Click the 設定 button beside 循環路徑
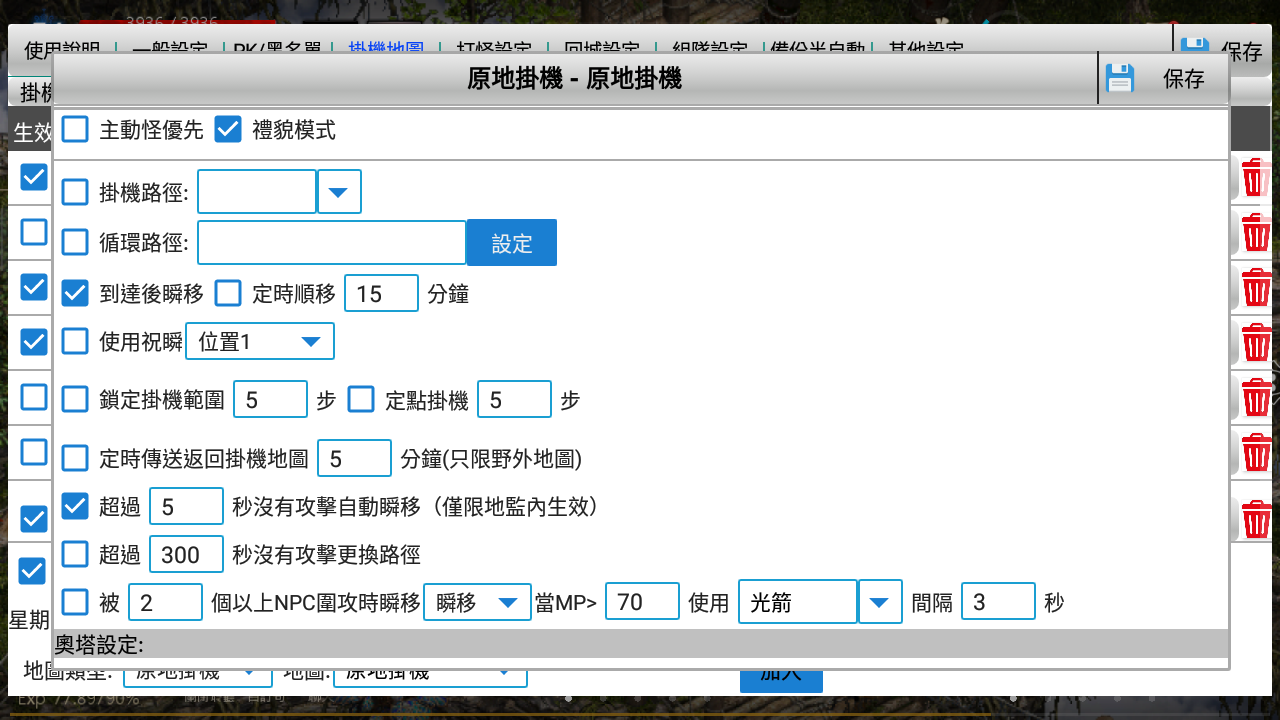 (x=512, y=243)
